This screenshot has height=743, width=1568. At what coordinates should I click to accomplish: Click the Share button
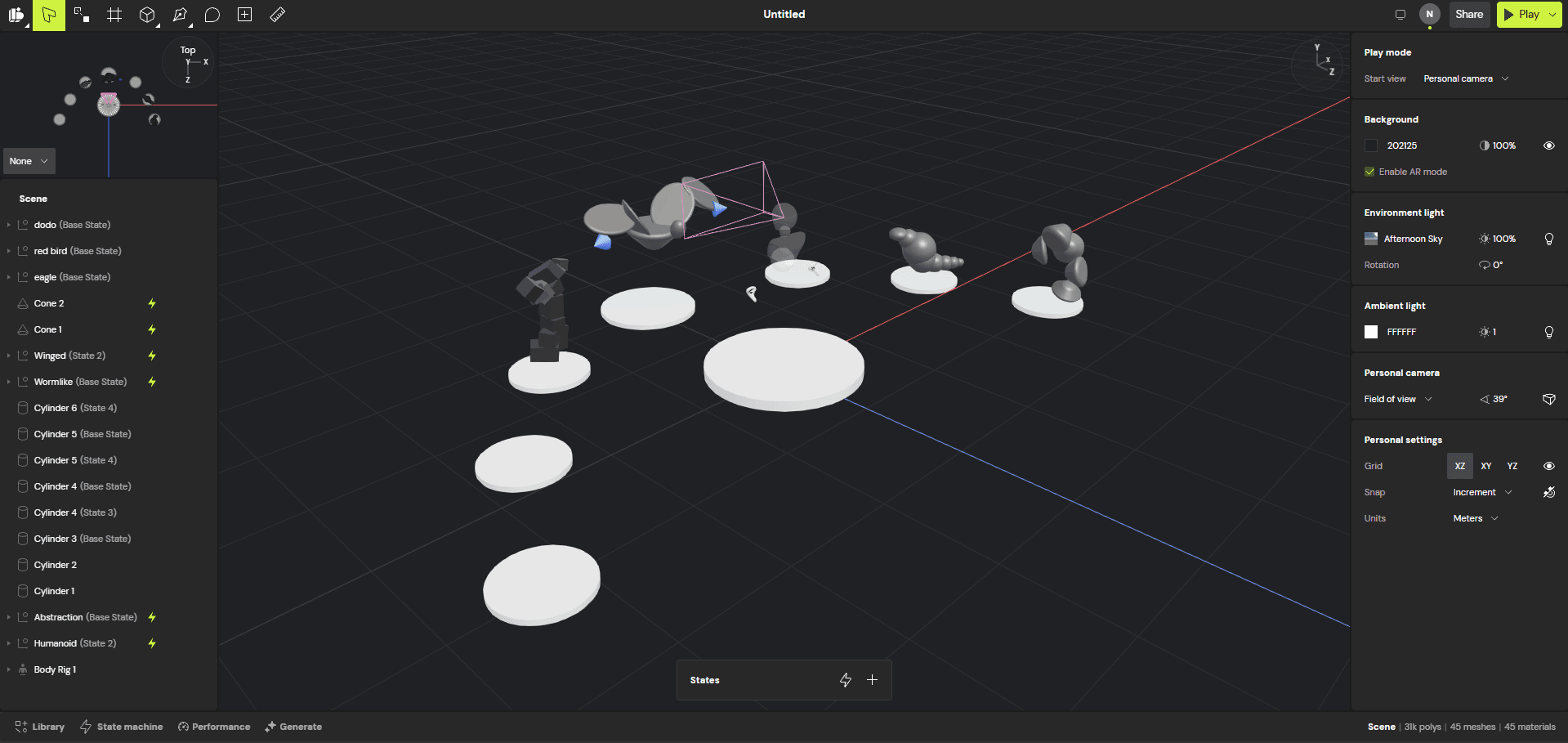pos(1468,15)
